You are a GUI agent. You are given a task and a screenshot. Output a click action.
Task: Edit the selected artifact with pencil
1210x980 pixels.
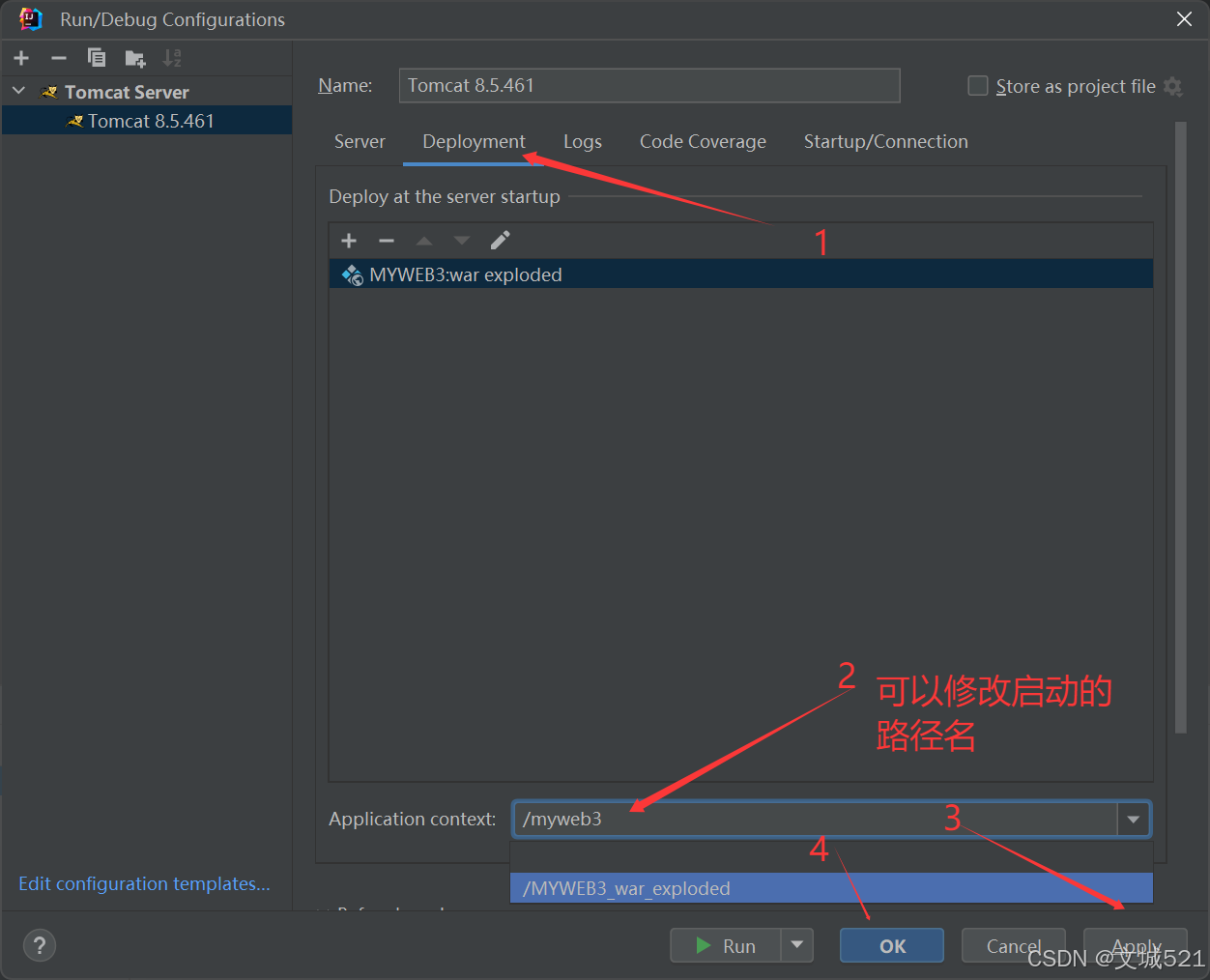tap(500, 241)
